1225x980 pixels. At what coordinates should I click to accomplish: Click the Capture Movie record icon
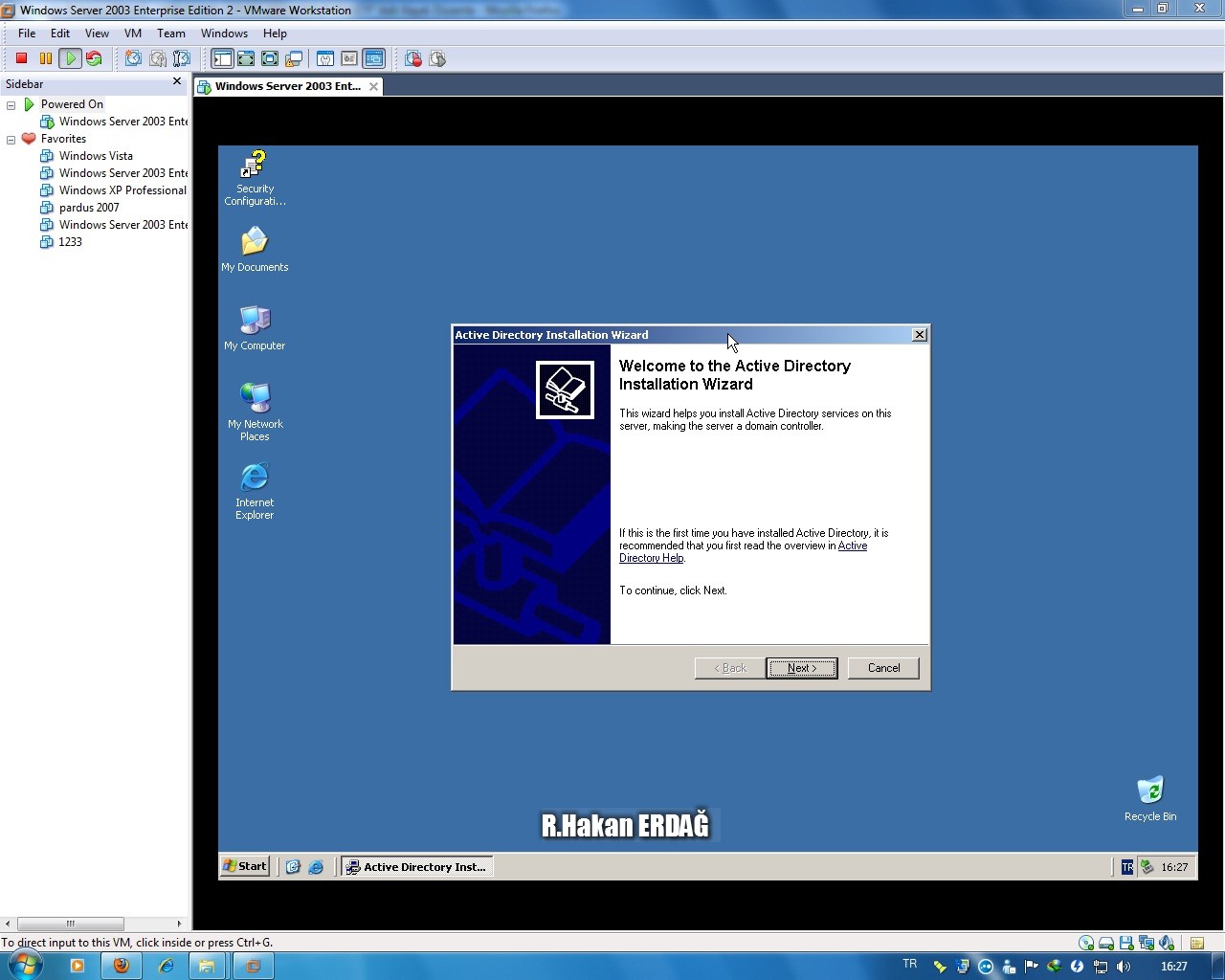tap(413, 58)
